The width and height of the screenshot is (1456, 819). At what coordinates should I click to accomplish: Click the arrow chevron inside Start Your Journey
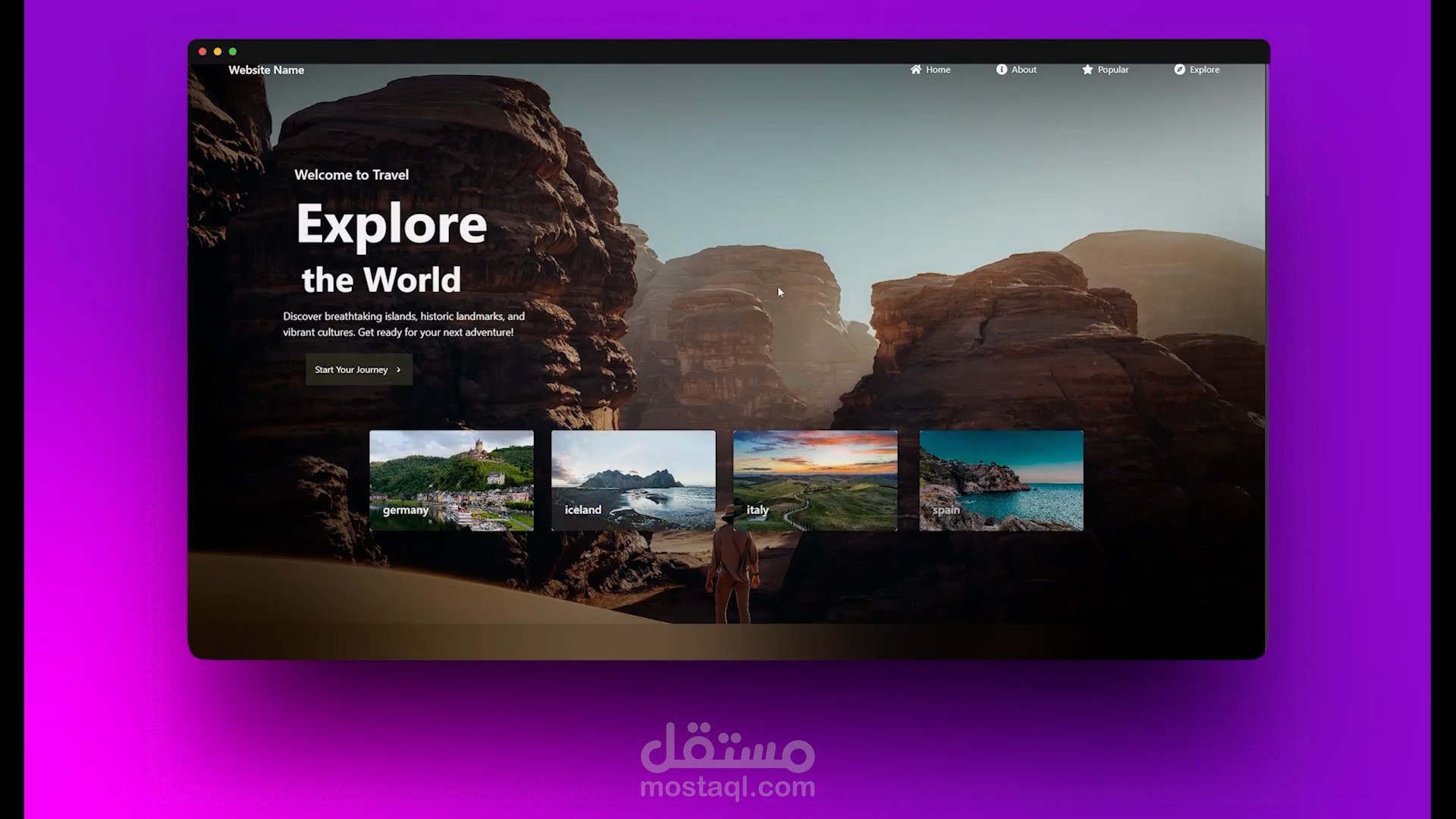pos(397,369)
